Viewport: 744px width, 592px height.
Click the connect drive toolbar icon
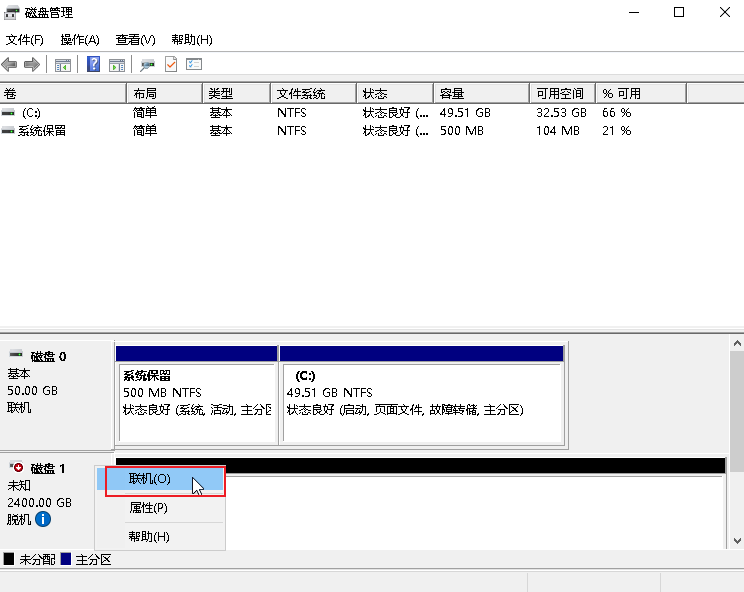[x=147, y=65]
